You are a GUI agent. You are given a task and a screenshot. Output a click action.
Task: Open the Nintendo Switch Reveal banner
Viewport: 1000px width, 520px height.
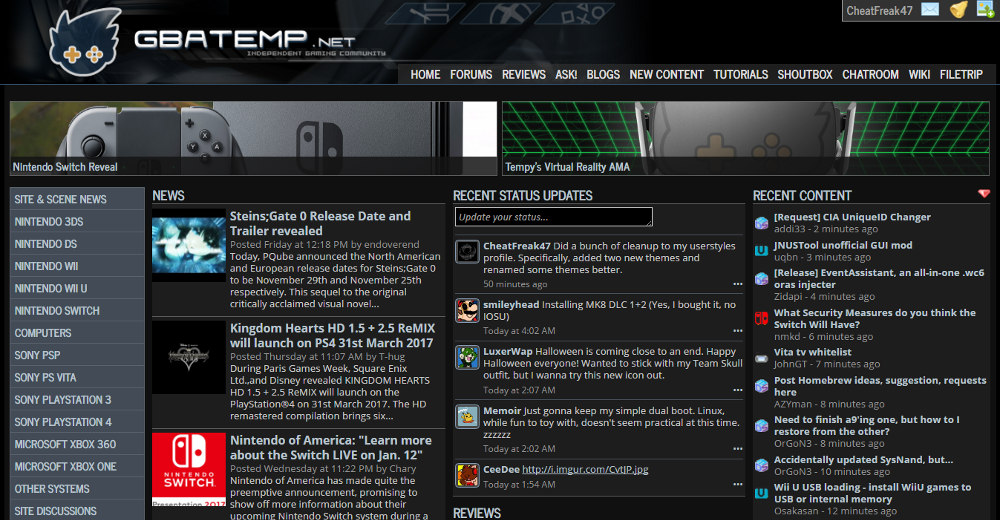253,138
